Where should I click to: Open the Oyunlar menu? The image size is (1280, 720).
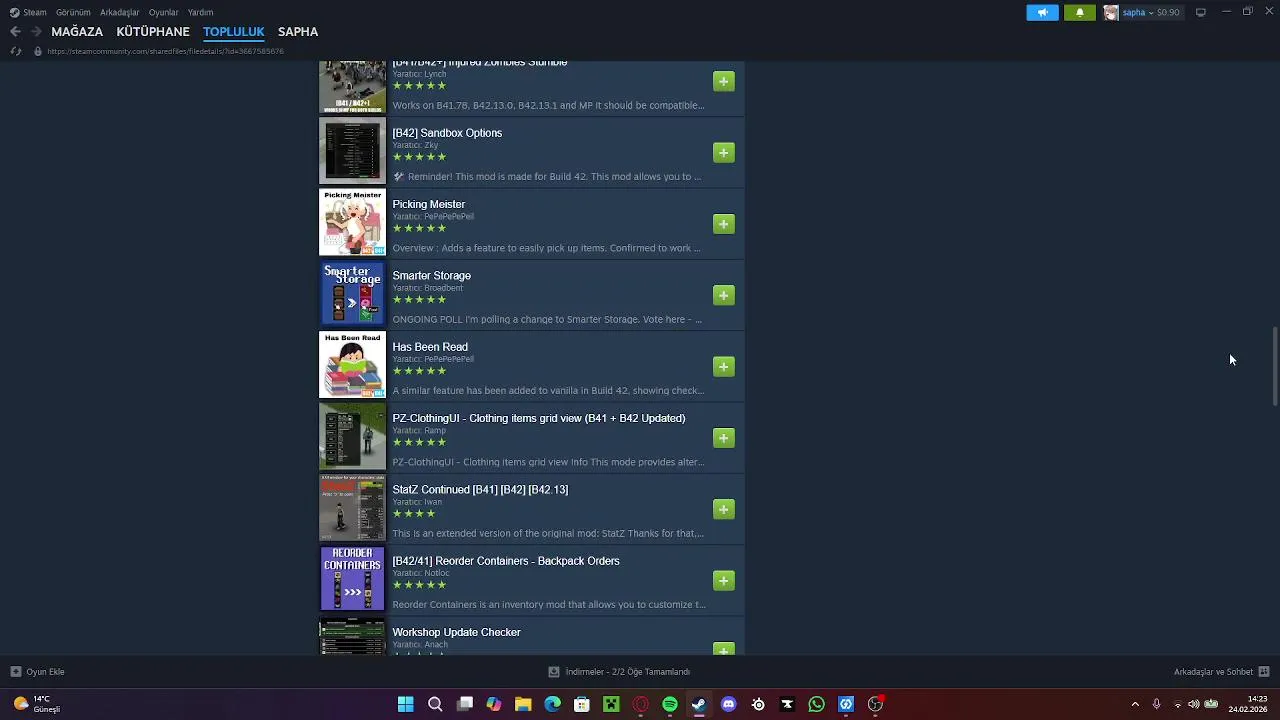click(164, 12)
